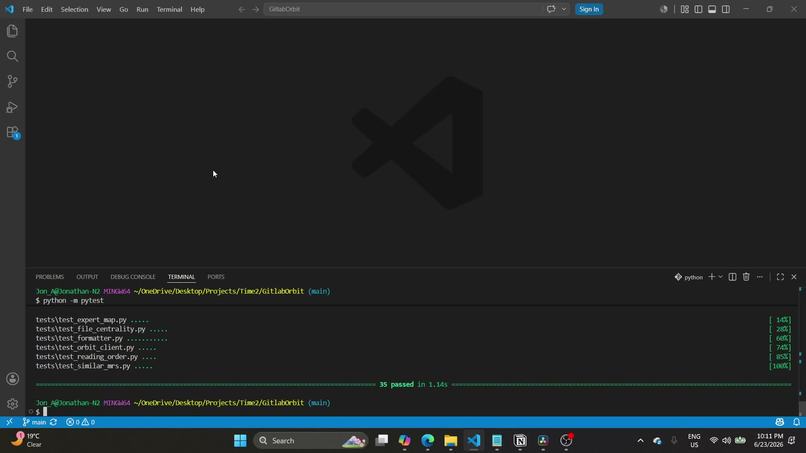Open the Explorer view in activity bar
The width and height of the screenshot is (806, 453).
(x=12, y=31)
